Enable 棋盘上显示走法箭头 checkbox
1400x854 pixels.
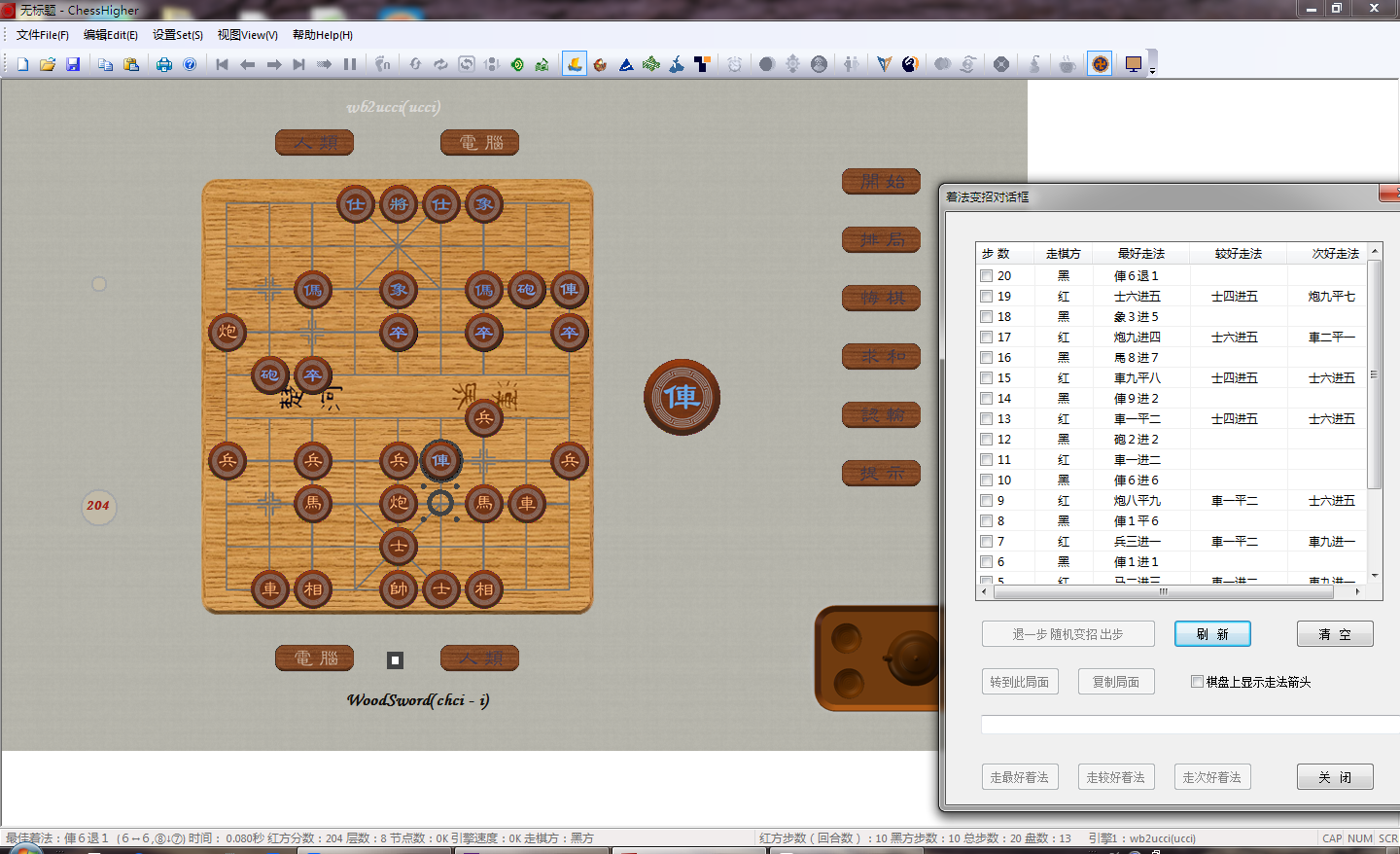(x=1197, y=682)
